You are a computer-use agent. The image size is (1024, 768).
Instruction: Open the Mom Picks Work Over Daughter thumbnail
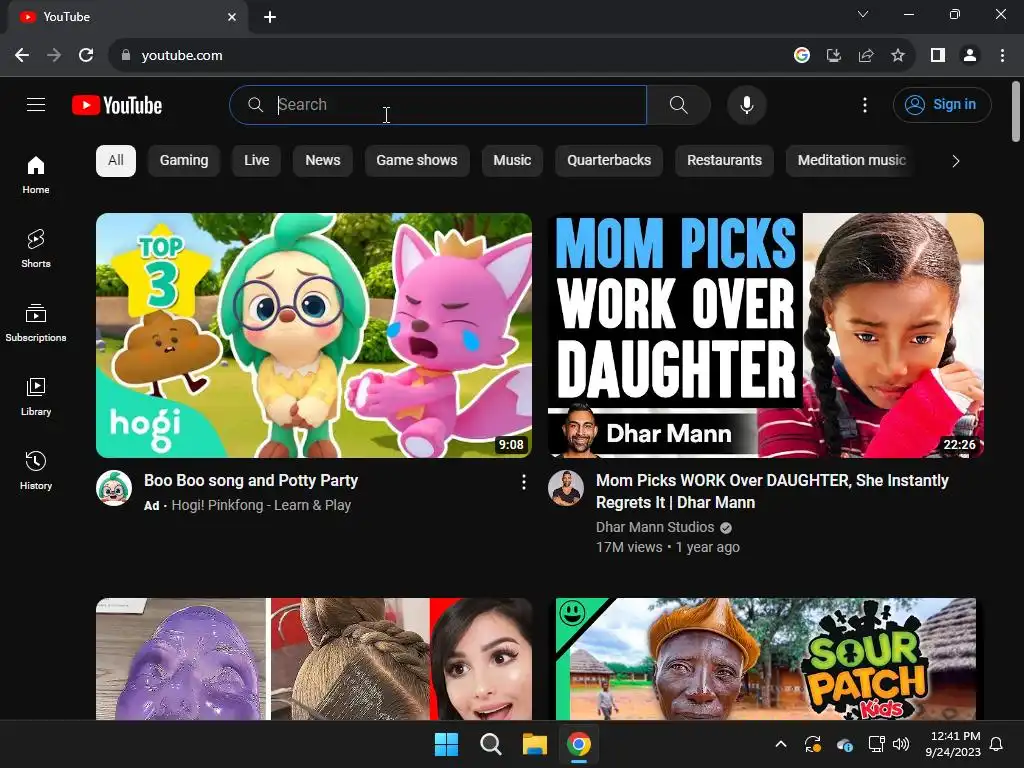click(x=765, y=335)
